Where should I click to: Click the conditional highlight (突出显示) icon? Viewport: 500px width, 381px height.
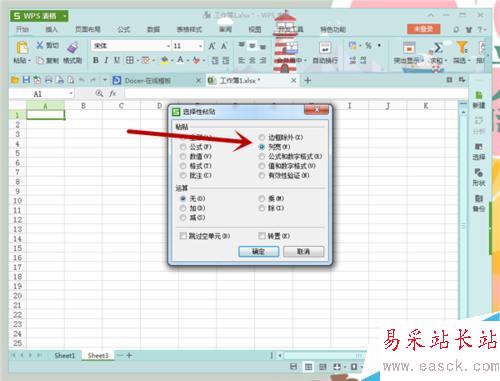click(409, 47)
